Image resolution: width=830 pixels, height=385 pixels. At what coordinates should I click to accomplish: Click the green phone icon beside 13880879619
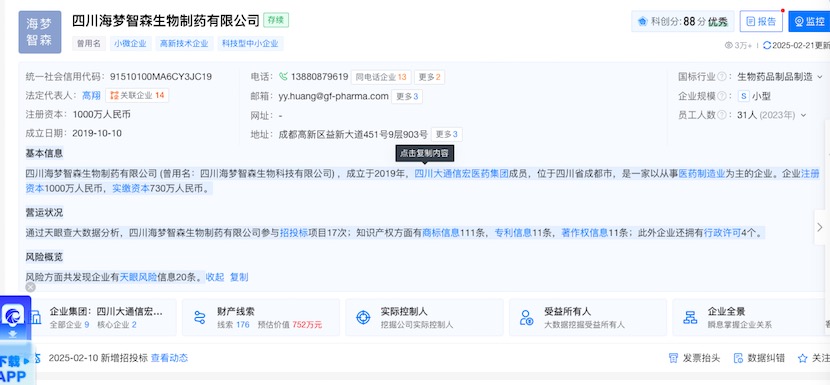(x=283, y=77)
